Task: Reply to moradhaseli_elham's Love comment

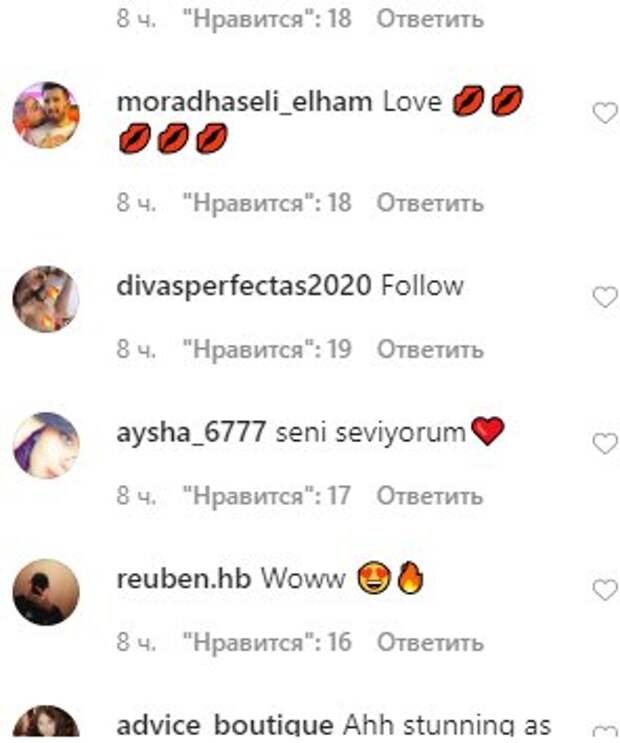Action: coord(430,203)
